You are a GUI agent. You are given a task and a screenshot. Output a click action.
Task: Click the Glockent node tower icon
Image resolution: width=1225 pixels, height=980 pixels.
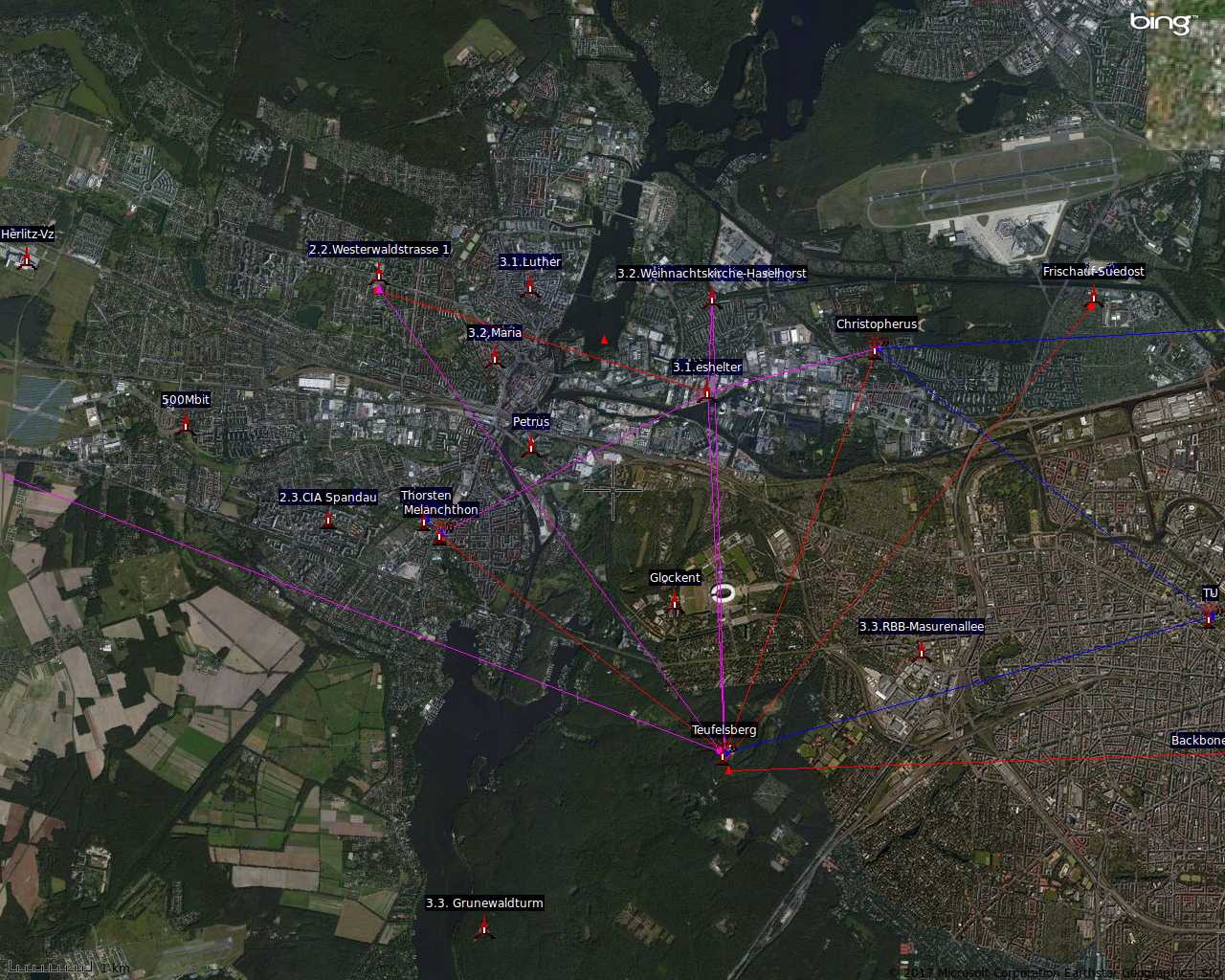click(x=675, y=602)
